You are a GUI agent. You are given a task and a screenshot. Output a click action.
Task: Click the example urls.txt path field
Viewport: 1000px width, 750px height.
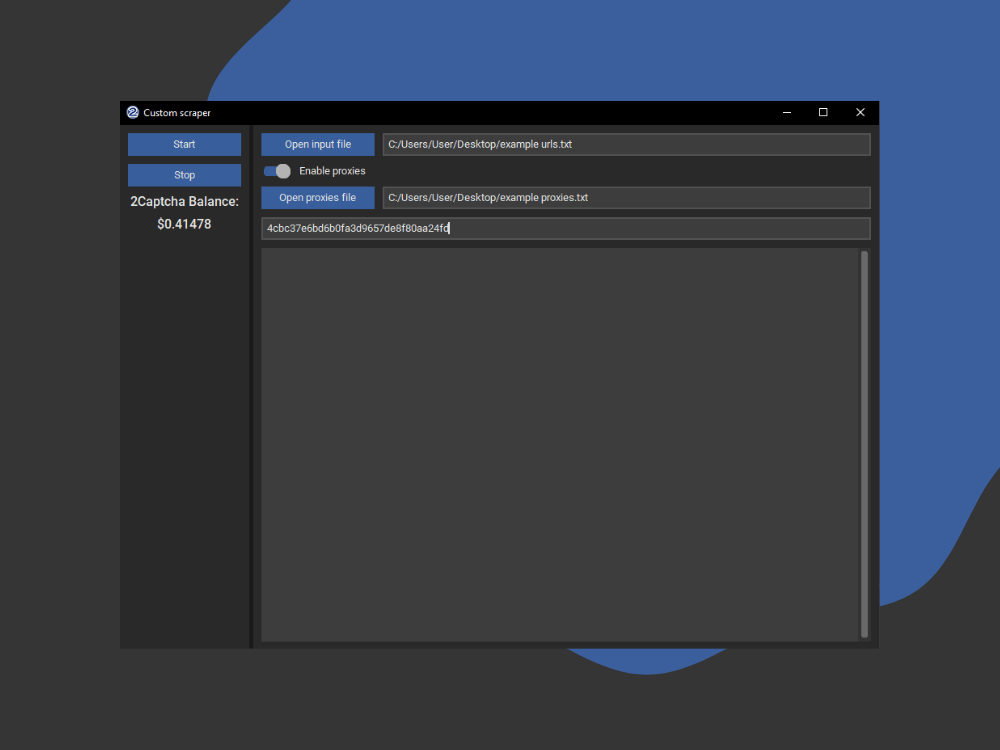[x=627, y=144]
